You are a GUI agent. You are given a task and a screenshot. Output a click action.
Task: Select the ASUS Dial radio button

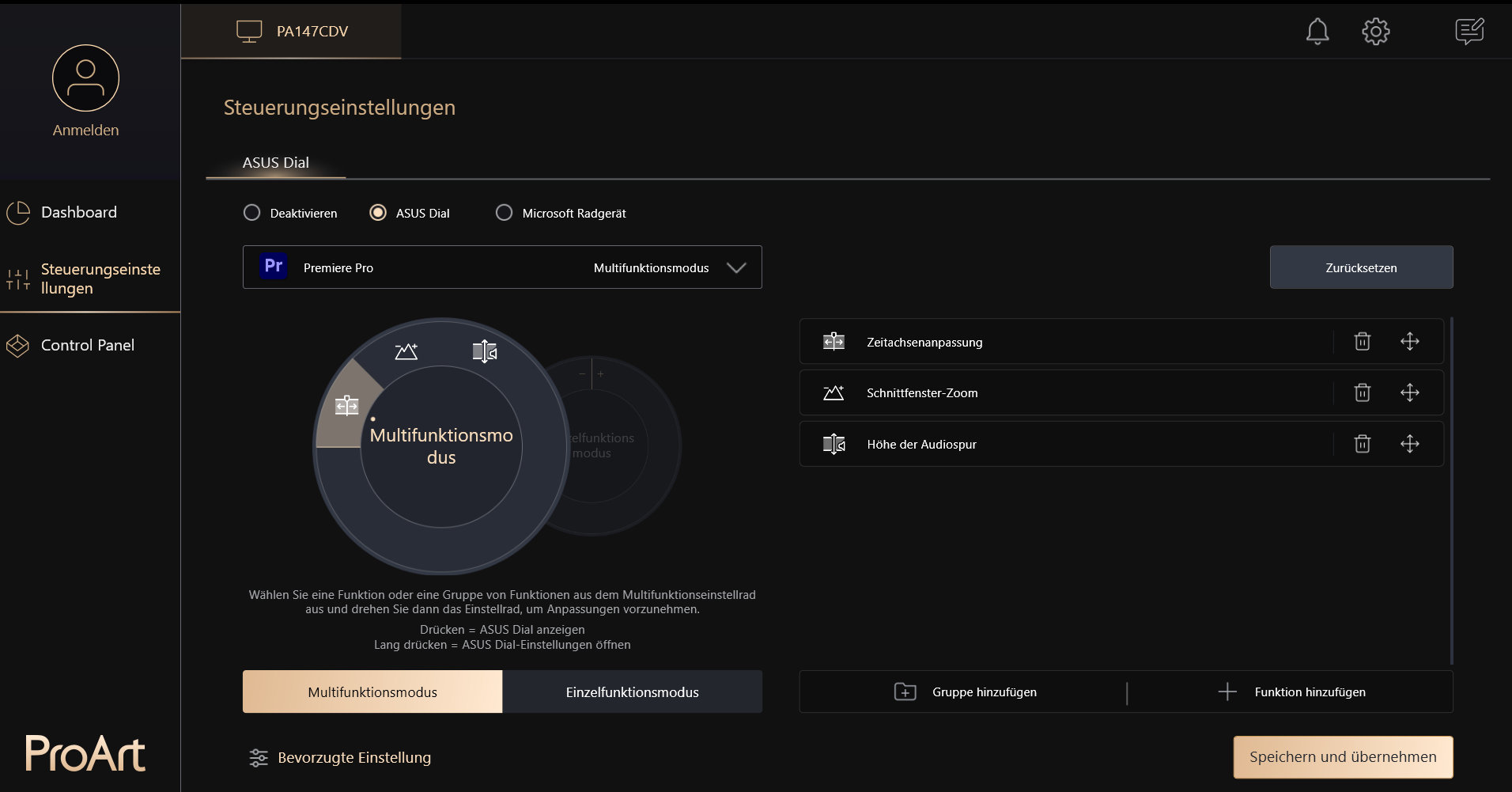coord(378,213)
